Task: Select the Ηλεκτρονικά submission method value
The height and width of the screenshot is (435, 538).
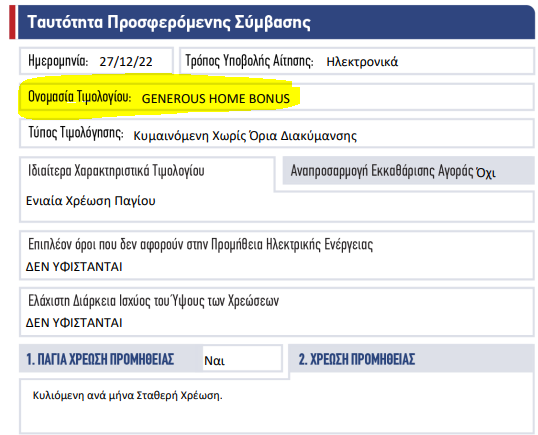Action: (x=362, y=62)
